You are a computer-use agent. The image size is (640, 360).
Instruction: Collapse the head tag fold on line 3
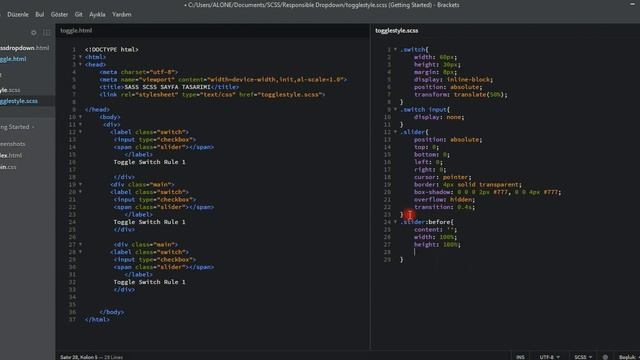(x=80, y=64)
